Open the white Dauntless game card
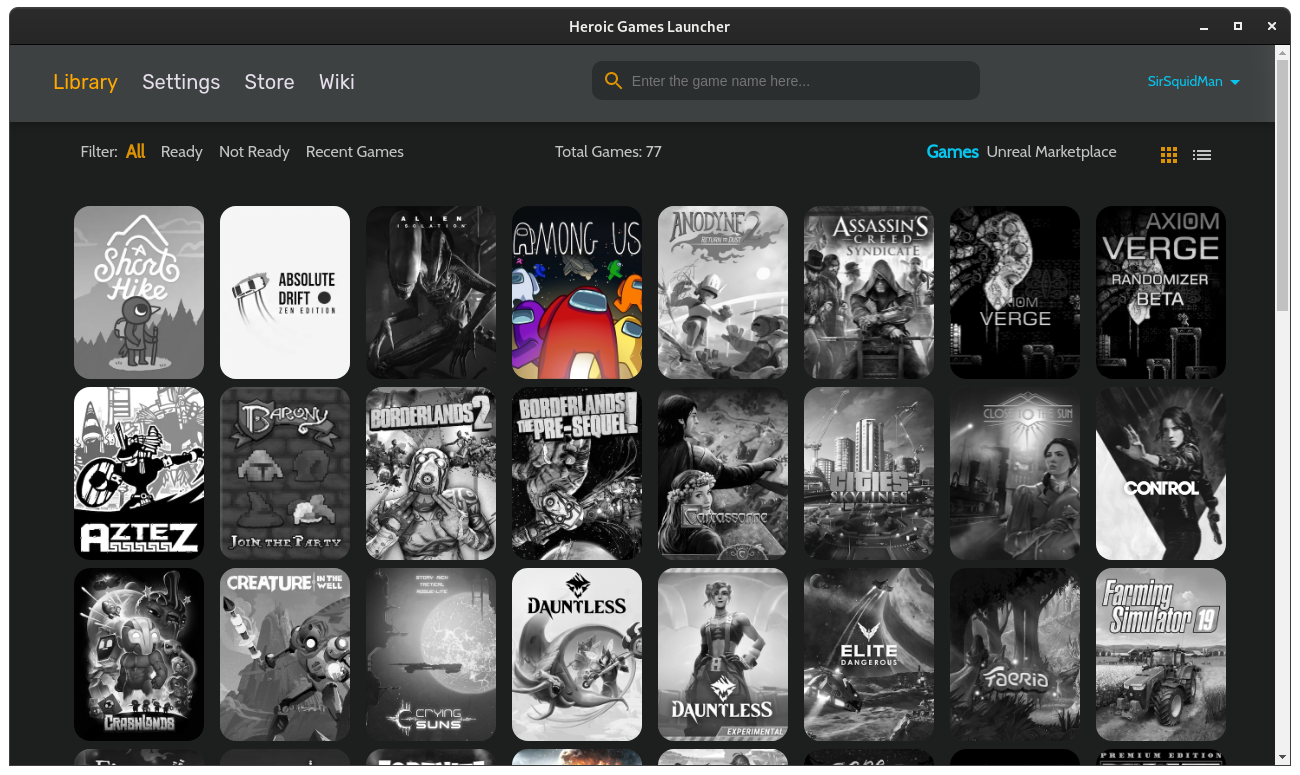The width and height of the screenshot is (1300, 775). 577,654
